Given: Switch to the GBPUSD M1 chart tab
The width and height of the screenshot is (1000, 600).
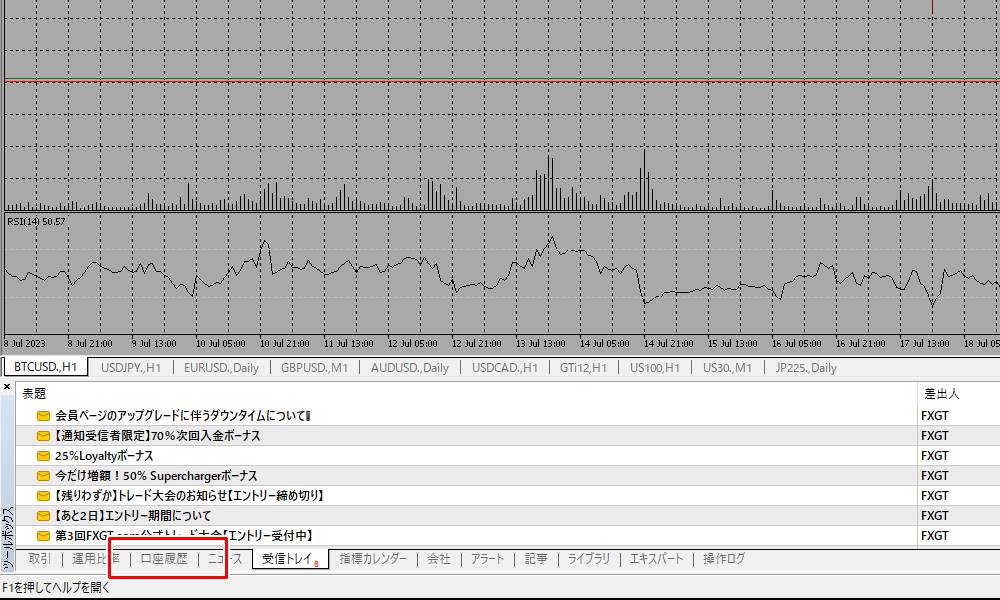Looking at the screenshot, I should click(x=314, y=367).
